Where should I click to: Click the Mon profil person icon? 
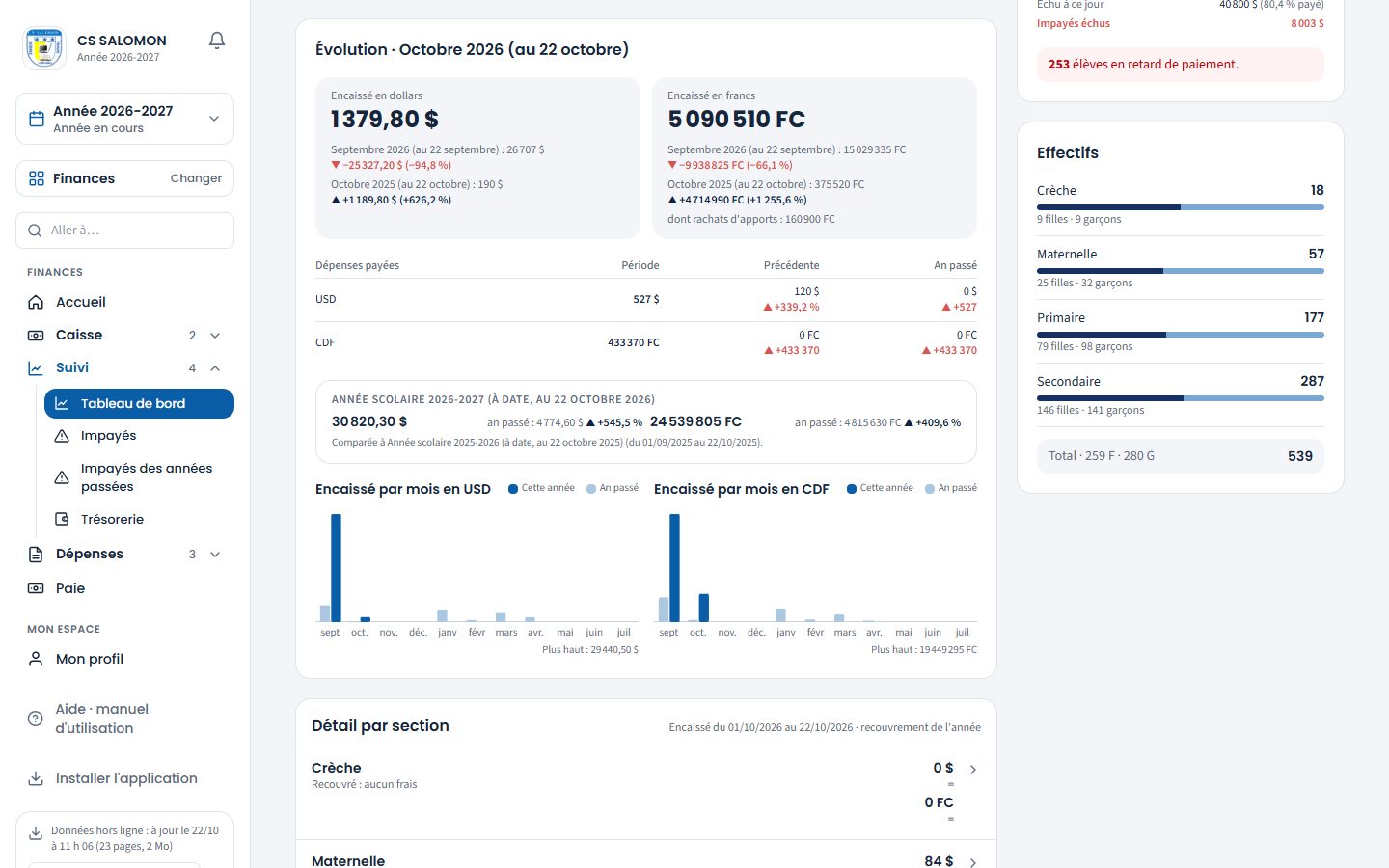point(36,659)
